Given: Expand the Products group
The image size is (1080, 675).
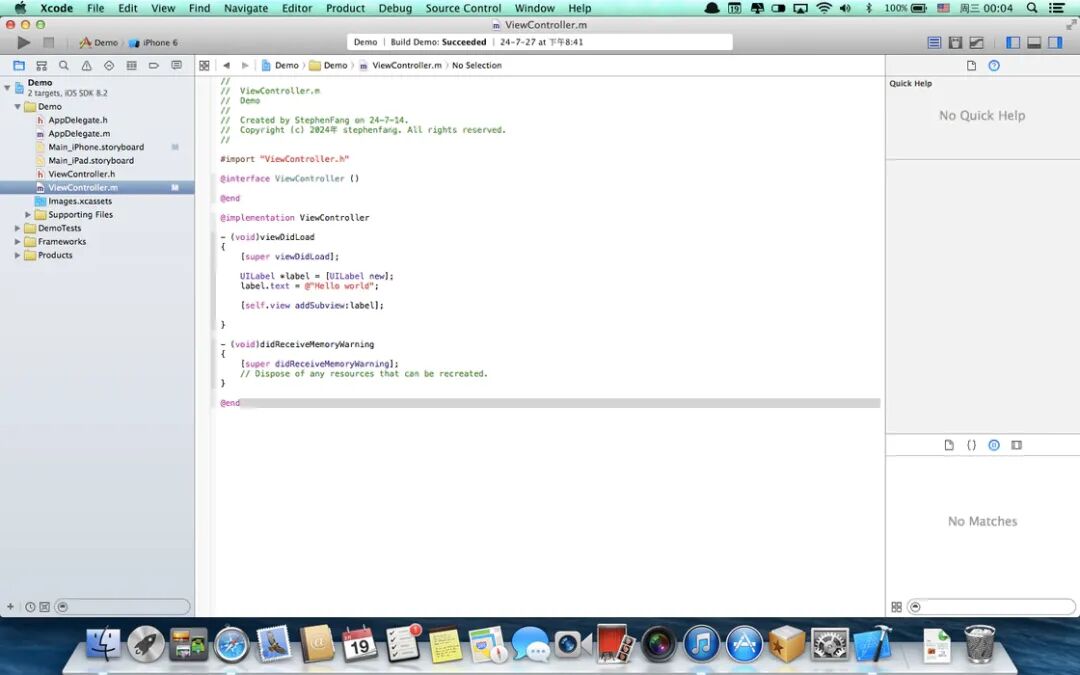Looking at the screenshot, I should click(17, 255).
